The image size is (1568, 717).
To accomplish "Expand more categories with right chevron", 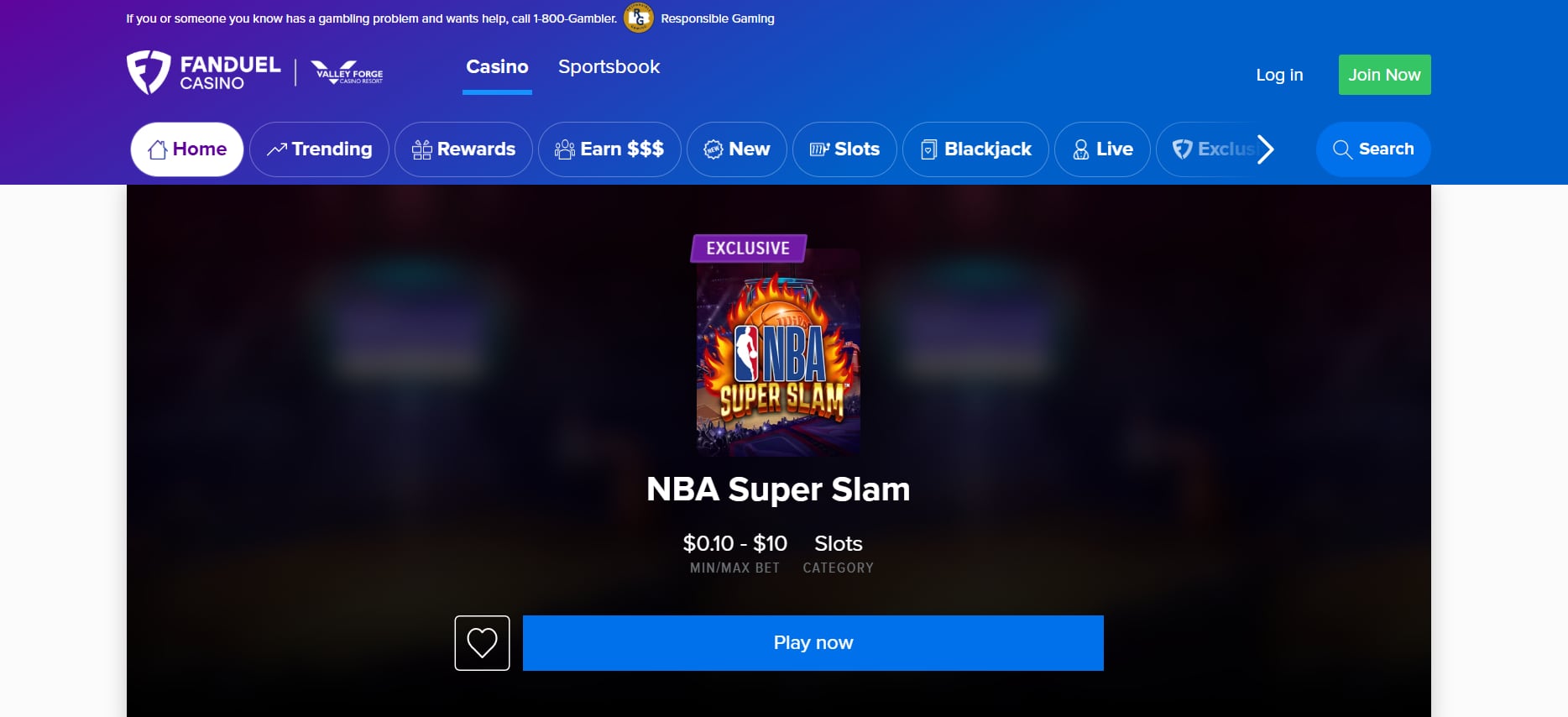I will (1265, 149).
